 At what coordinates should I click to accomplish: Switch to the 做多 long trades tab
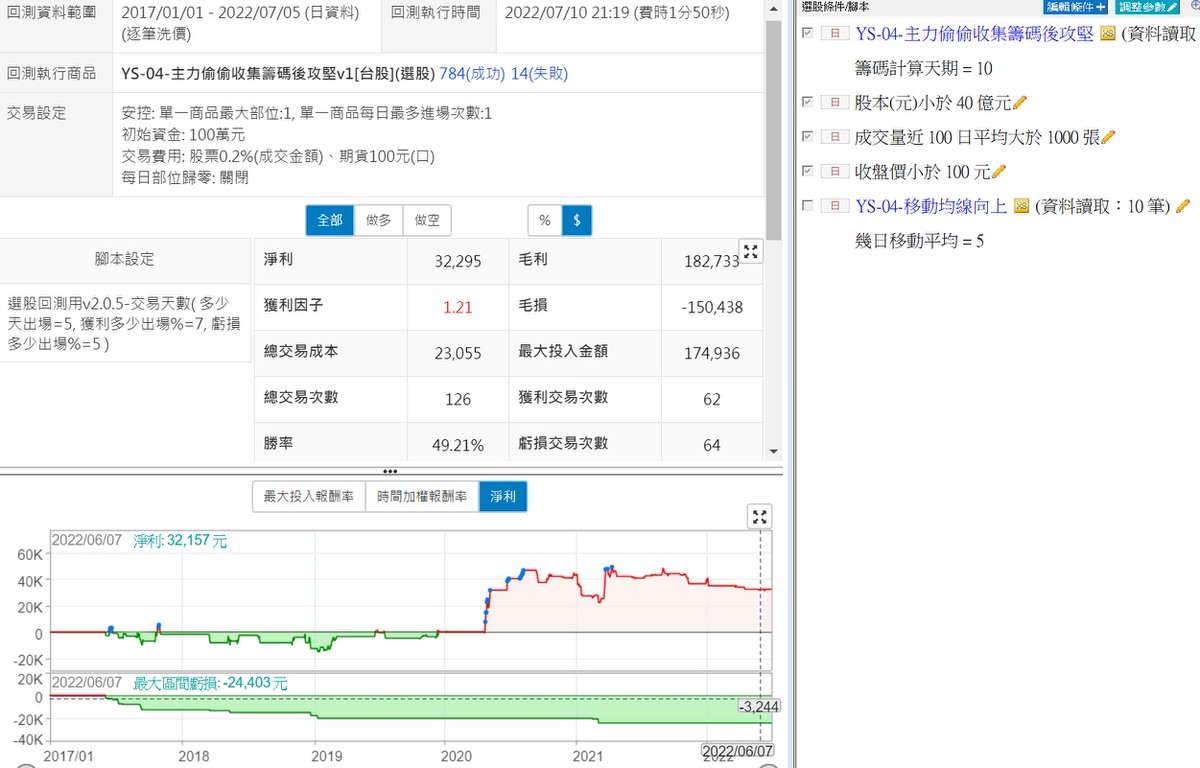click(x=378, y=220)
